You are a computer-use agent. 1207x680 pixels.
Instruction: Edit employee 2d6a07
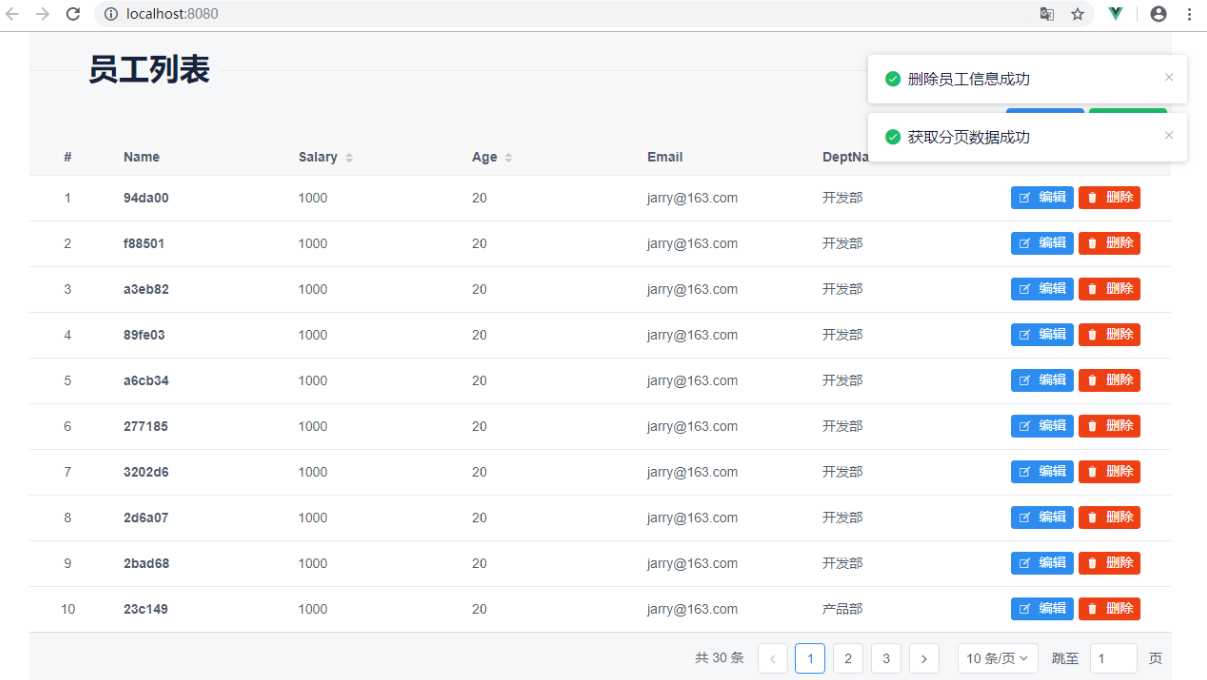(x=1042, y=517)
